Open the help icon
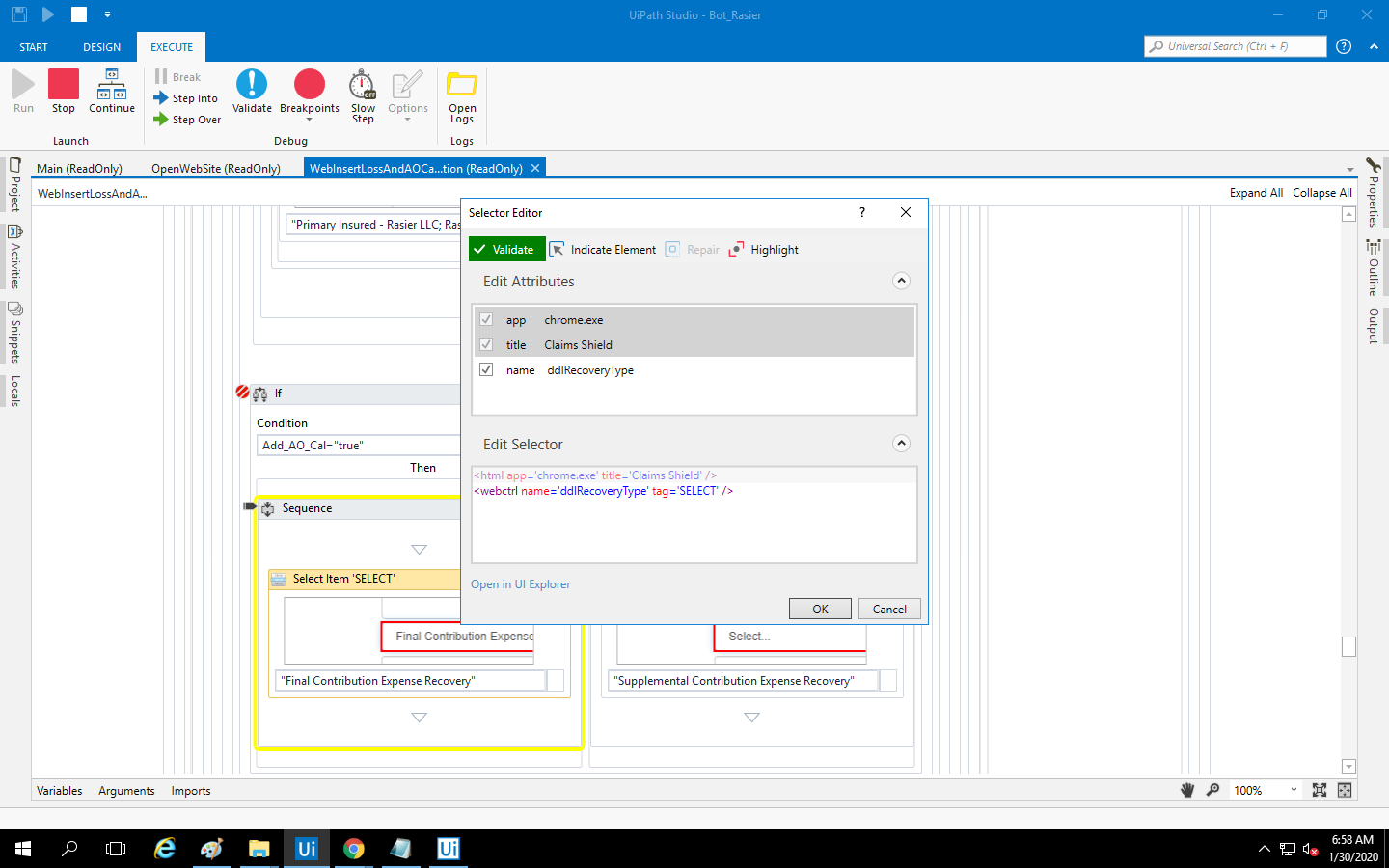Viewport: 1389px width, 868px height. (1344, 46)
